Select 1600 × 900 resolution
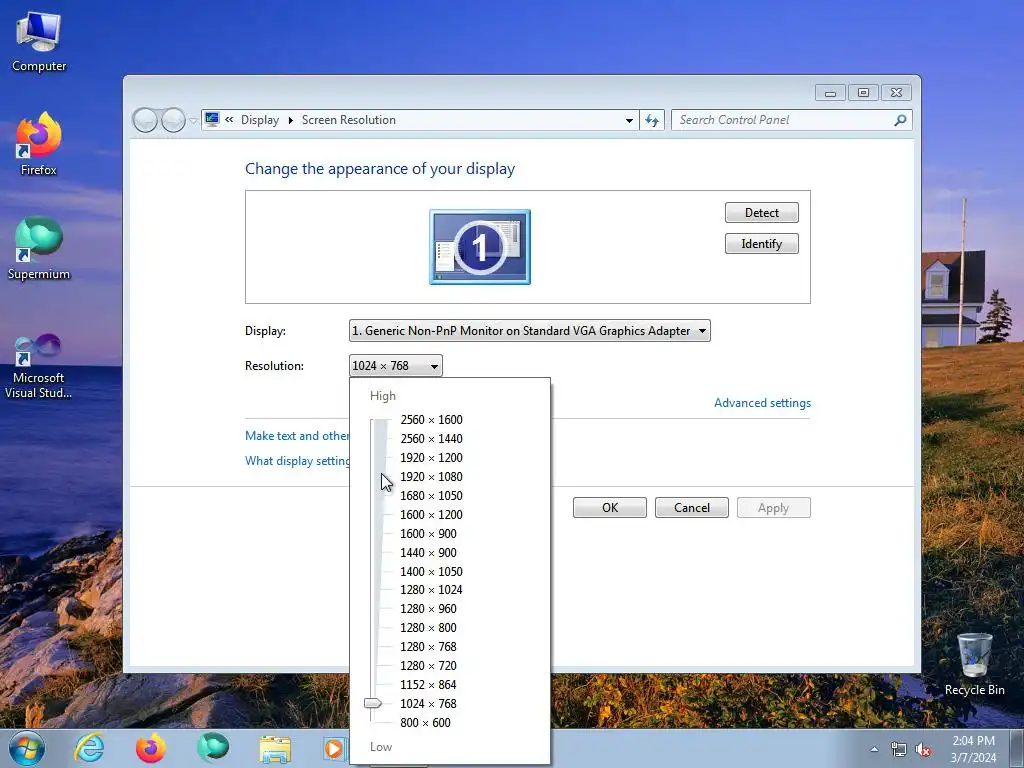Viewport: 1024px width, 768px height. coord(428,534)
